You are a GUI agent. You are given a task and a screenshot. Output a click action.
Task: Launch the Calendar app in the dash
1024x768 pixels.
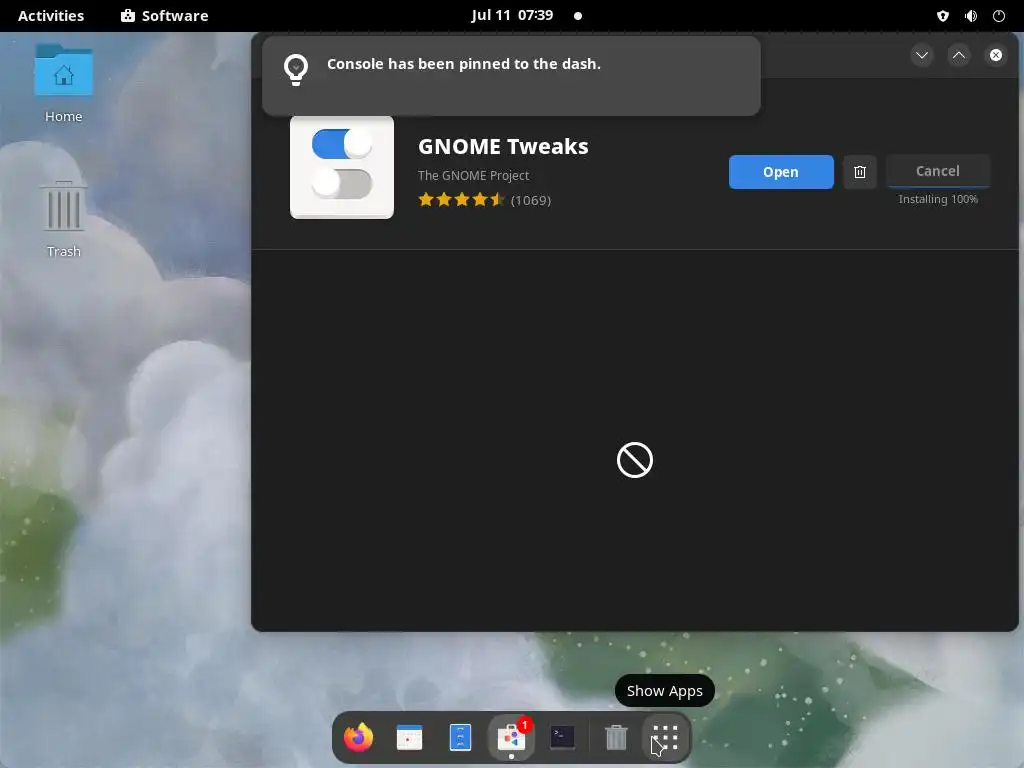(x=409, y=737)
